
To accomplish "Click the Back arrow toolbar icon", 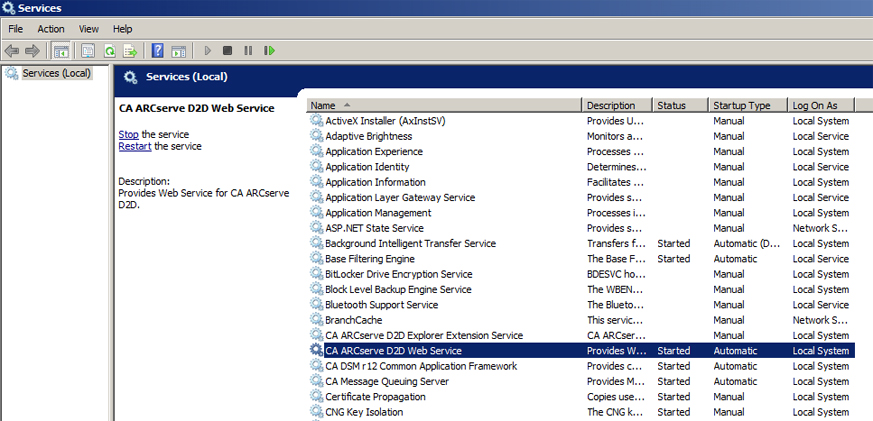I will tap(12, 51).
